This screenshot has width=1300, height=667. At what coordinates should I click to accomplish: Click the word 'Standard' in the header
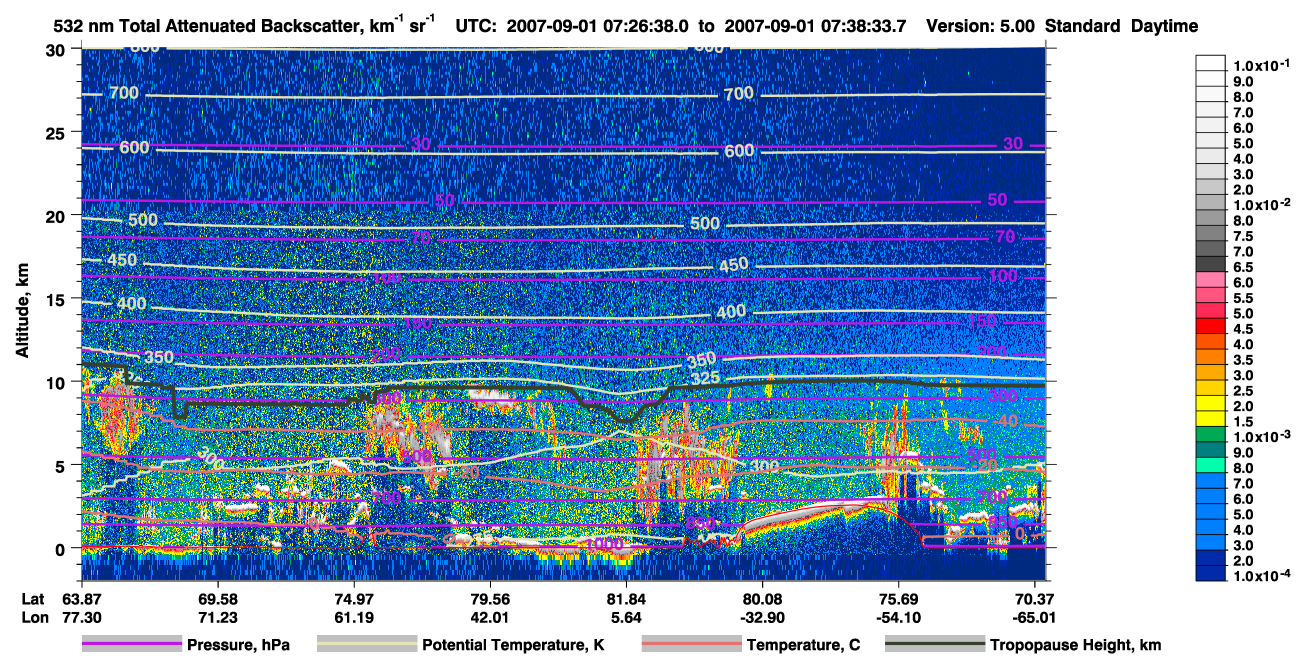1083,26
